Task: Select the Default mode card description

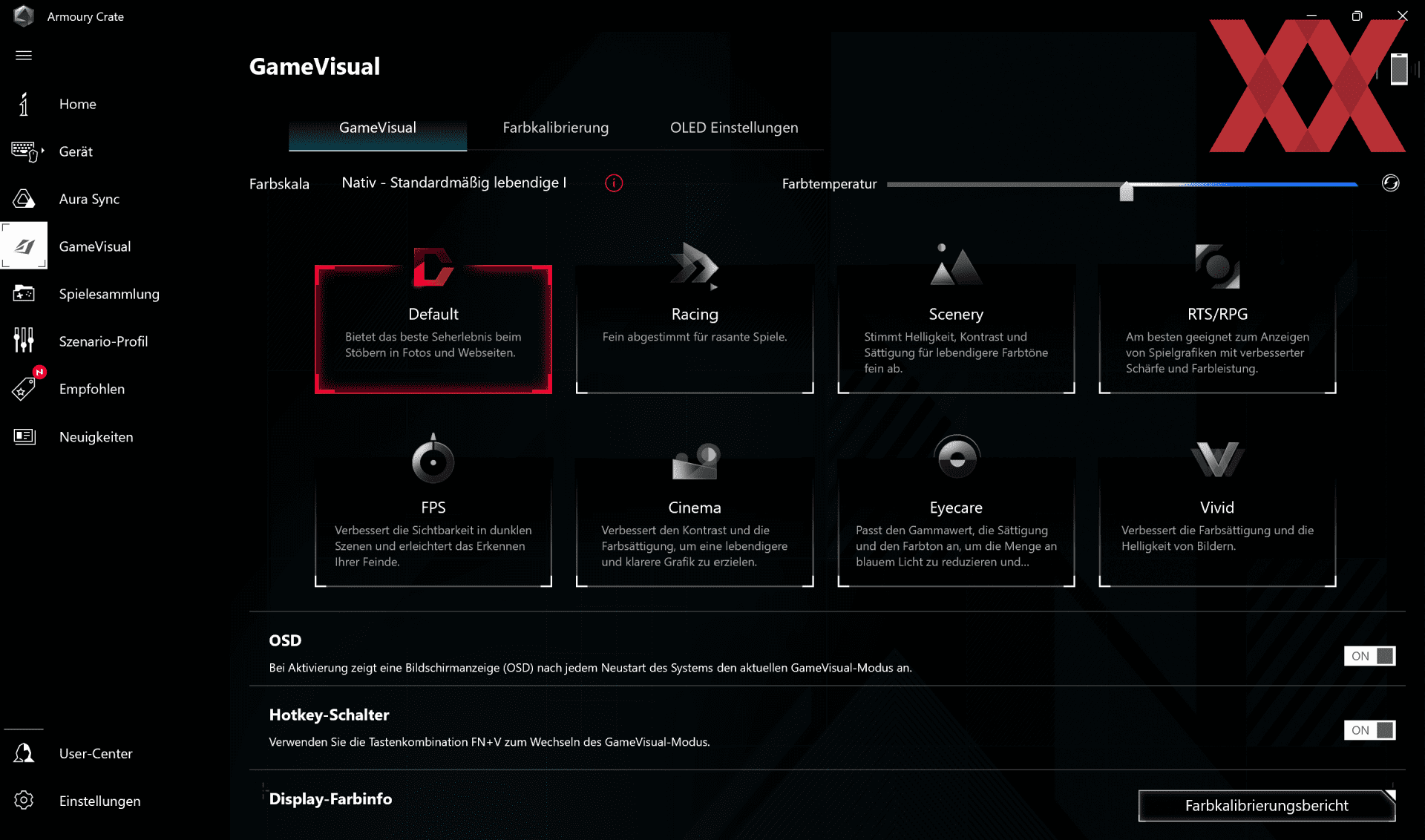Action: click(433, 344)
